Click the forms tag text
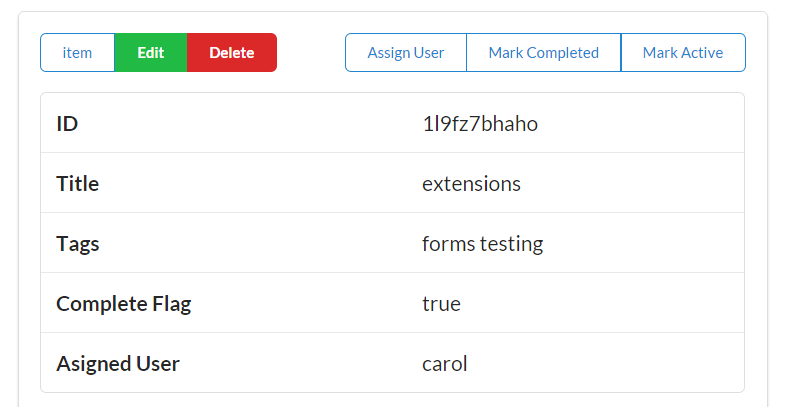787x407 pixels. (446, 244)
